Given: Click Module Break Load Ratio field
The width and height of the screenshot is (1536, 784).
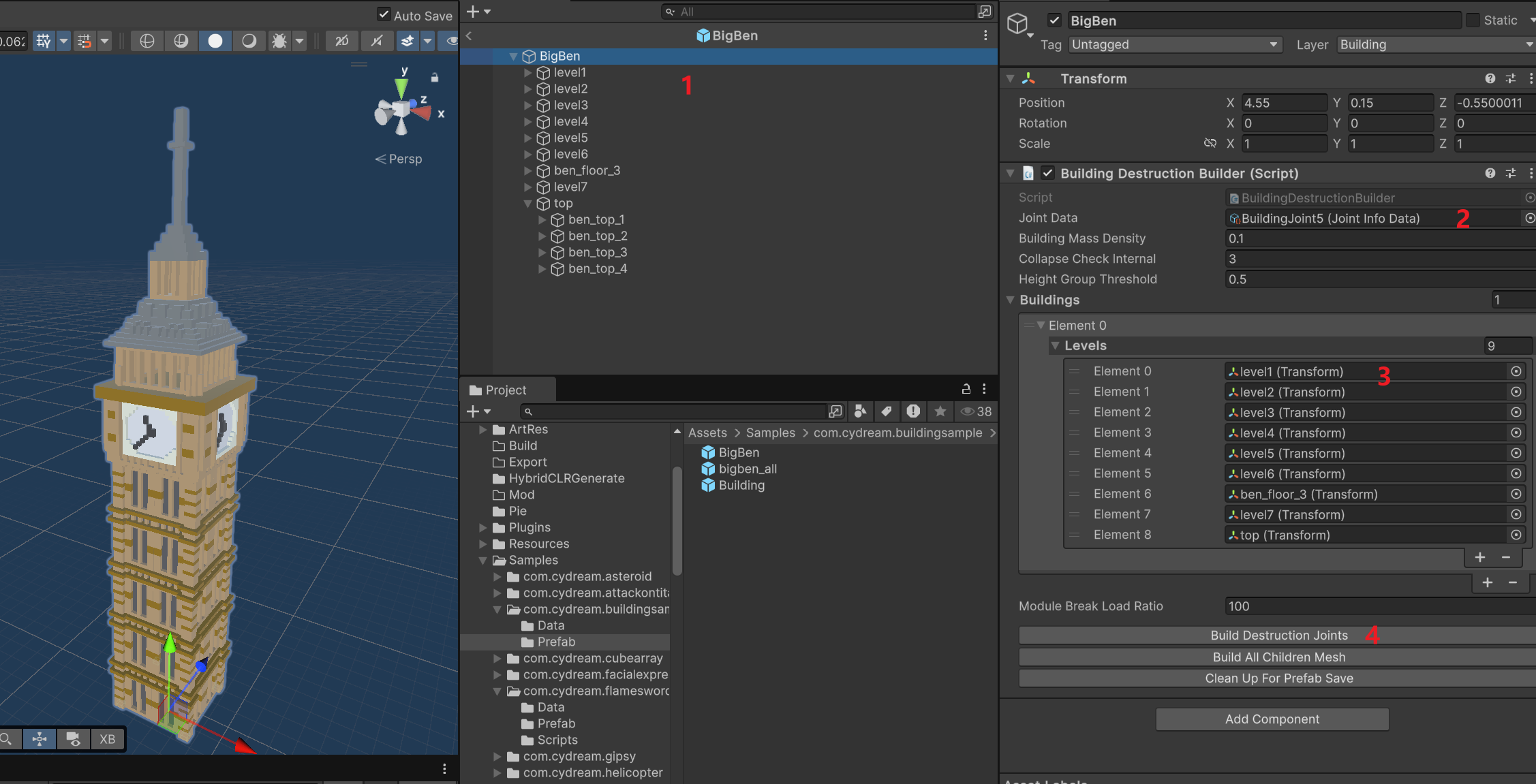Looking at the screenshot, I should click(x=1381, y=606).
